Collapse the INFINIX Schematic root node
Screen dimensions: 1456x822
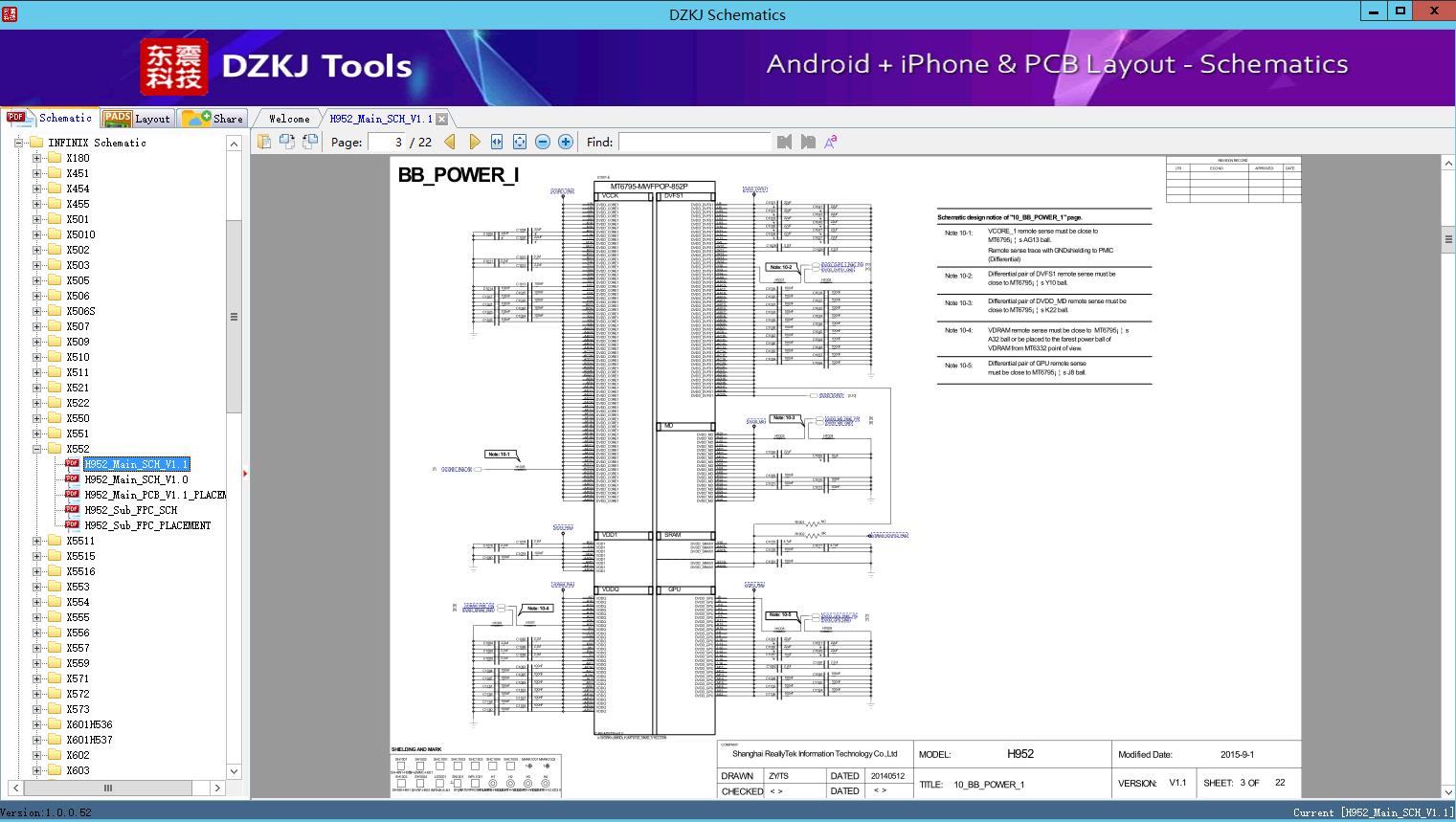click(18, 143)
